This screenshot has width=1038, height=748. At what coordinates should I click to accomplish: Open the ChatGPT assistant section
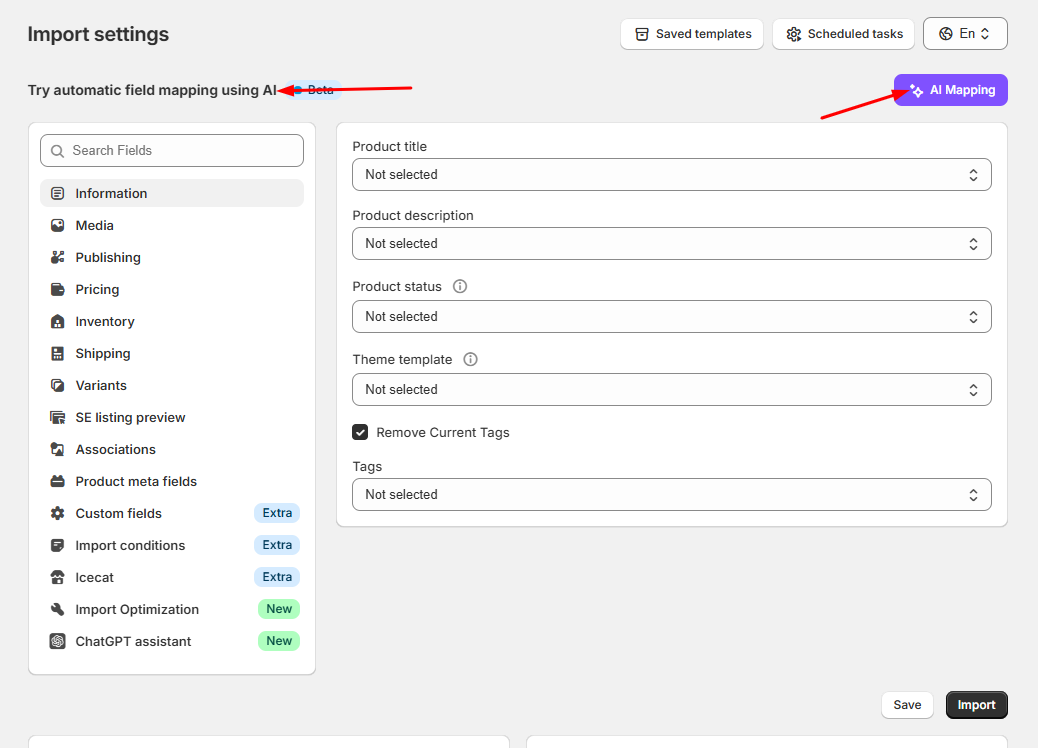tap(172, 641)
